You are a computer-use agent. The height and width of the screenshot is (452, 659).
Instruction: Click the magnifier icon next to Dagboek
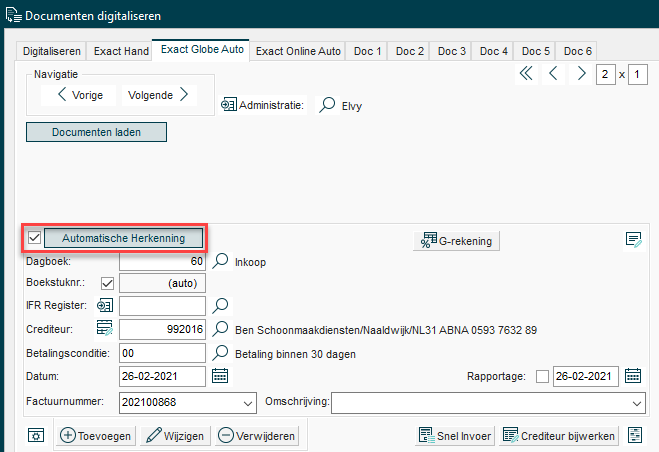click(221, 262)
